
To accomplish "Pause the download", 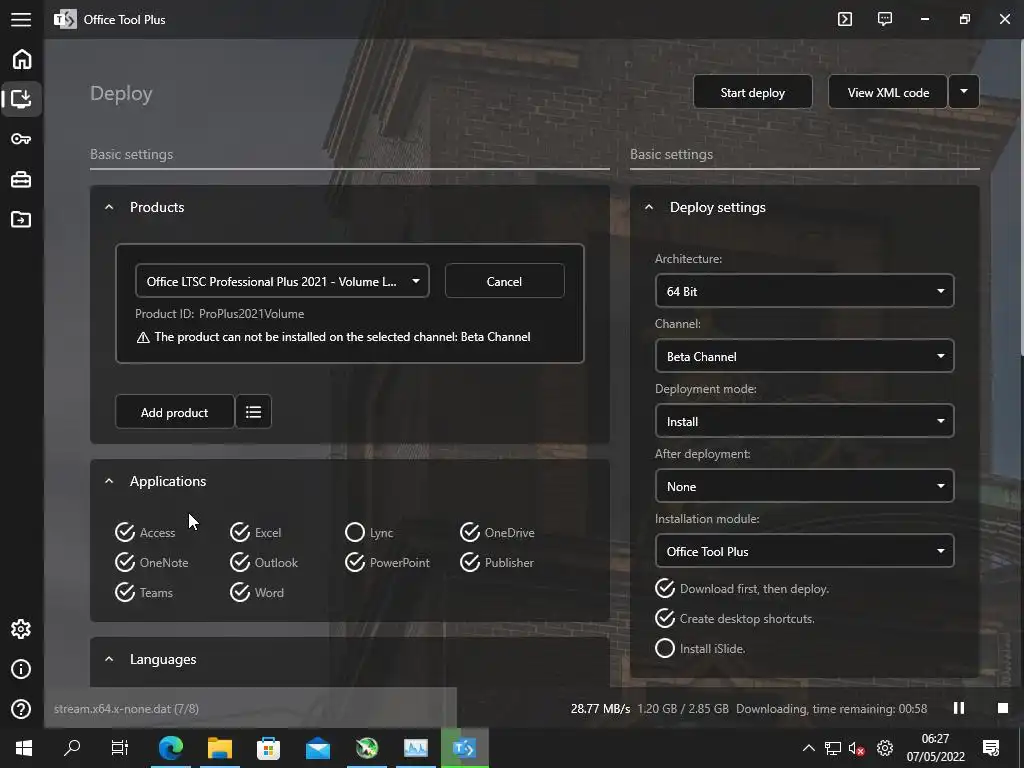I will click(x=959, y=708).
